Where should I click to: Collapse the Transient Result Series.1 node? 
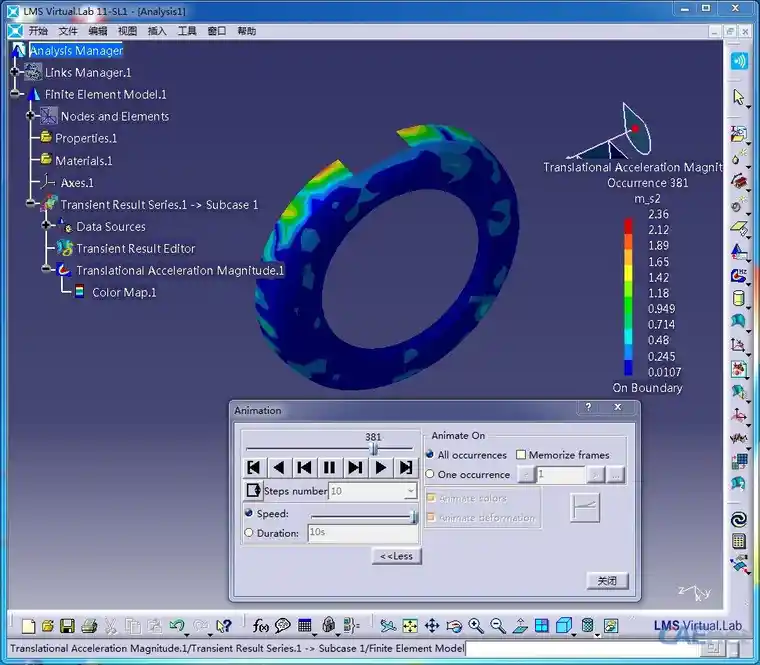(x=30, y=204)
